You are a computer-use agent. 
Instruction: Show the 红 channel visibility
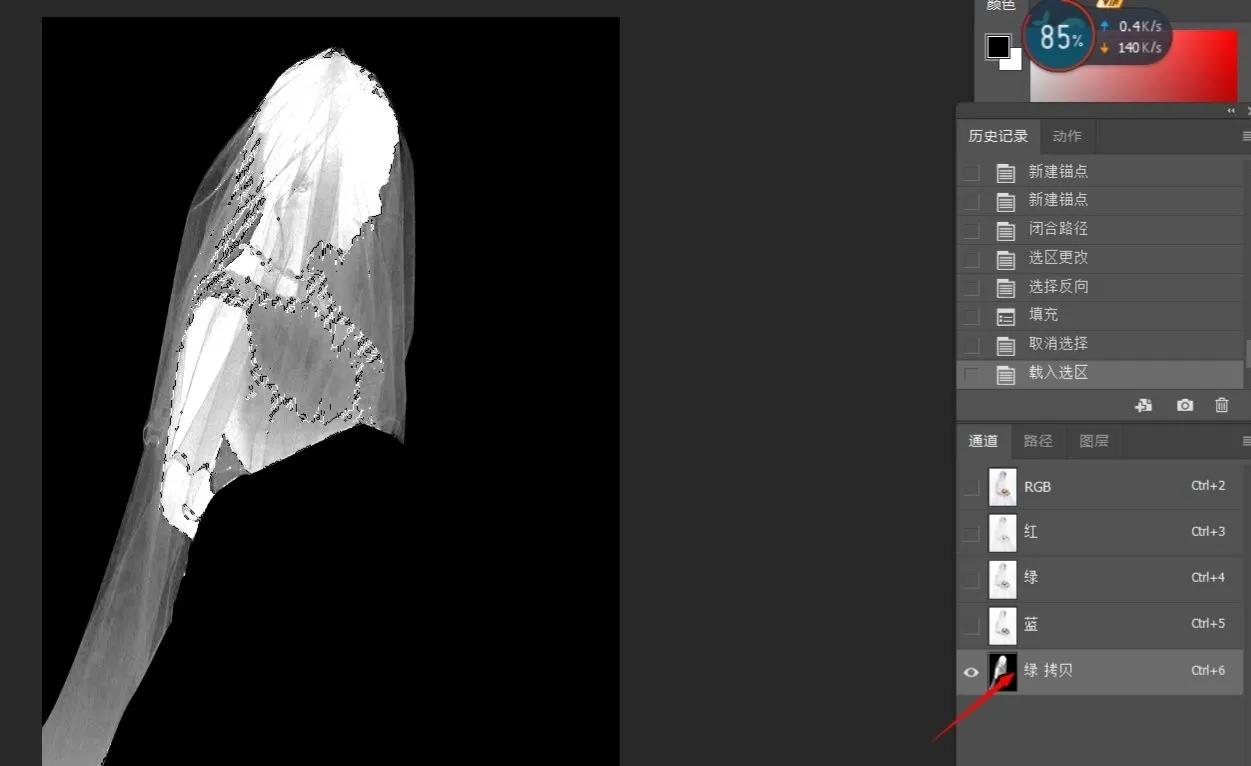(x=971, y=533)
